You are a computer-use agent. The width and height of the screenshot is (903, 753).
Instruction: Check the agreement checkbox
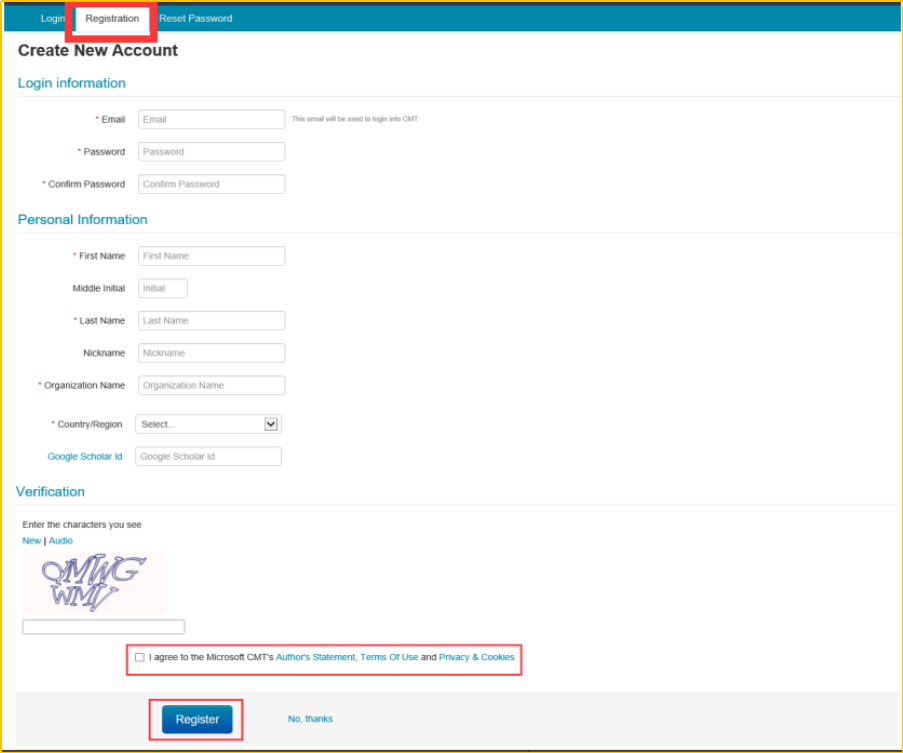point(139,658)
